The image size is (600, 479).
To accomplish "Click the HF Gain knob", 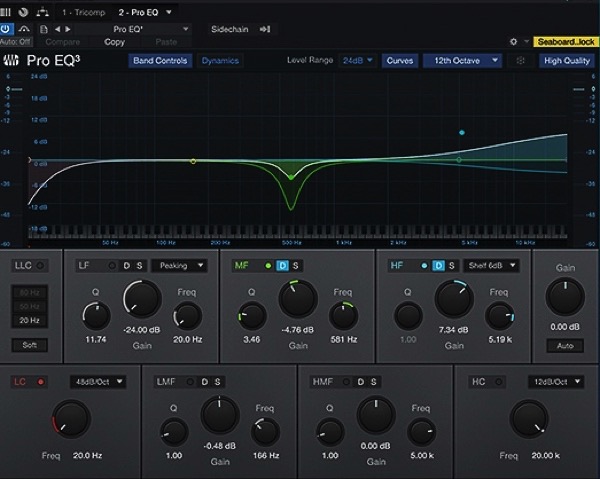I will [x=454, y=299].
